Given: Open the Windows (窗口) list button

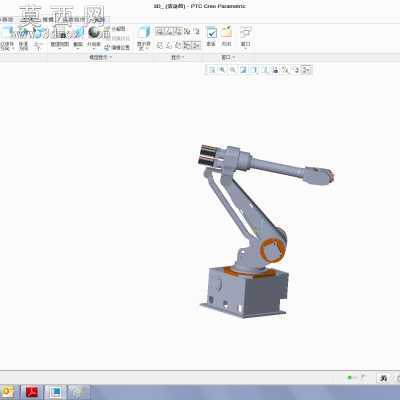Looking at the screenshot, I should (246, 37).
